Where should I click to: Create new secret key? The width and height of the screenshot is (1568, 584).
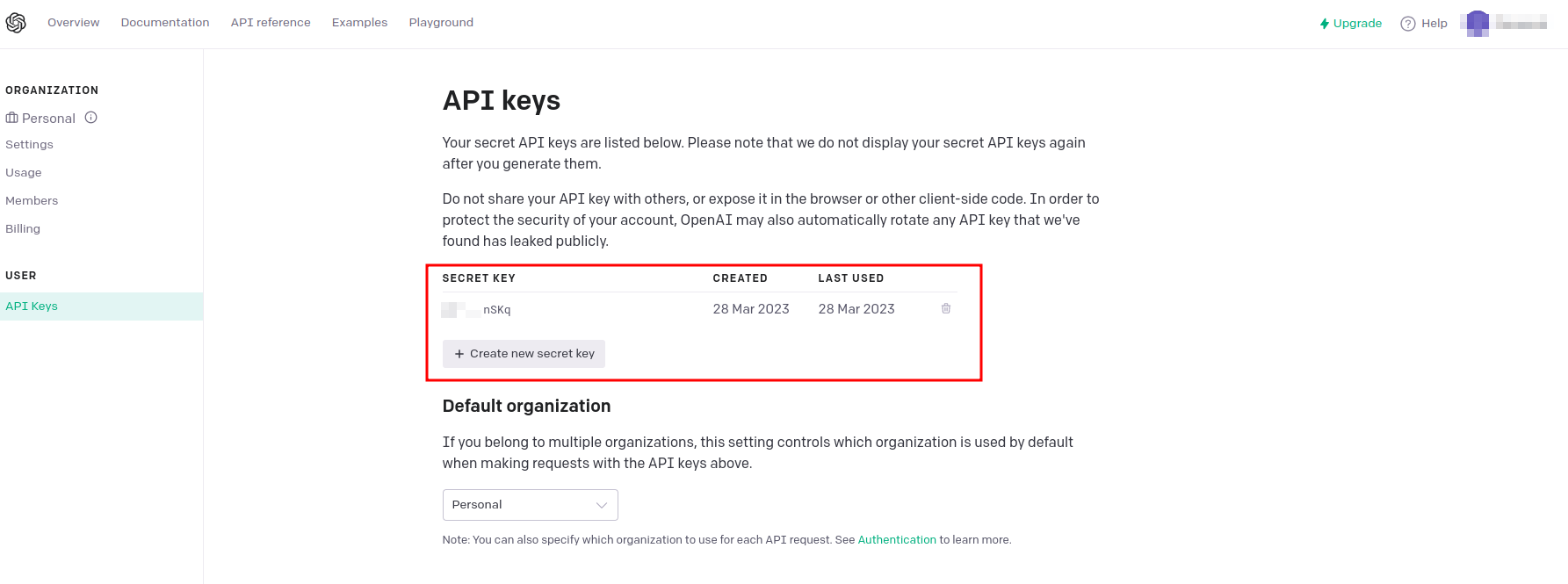click(524, 354)
